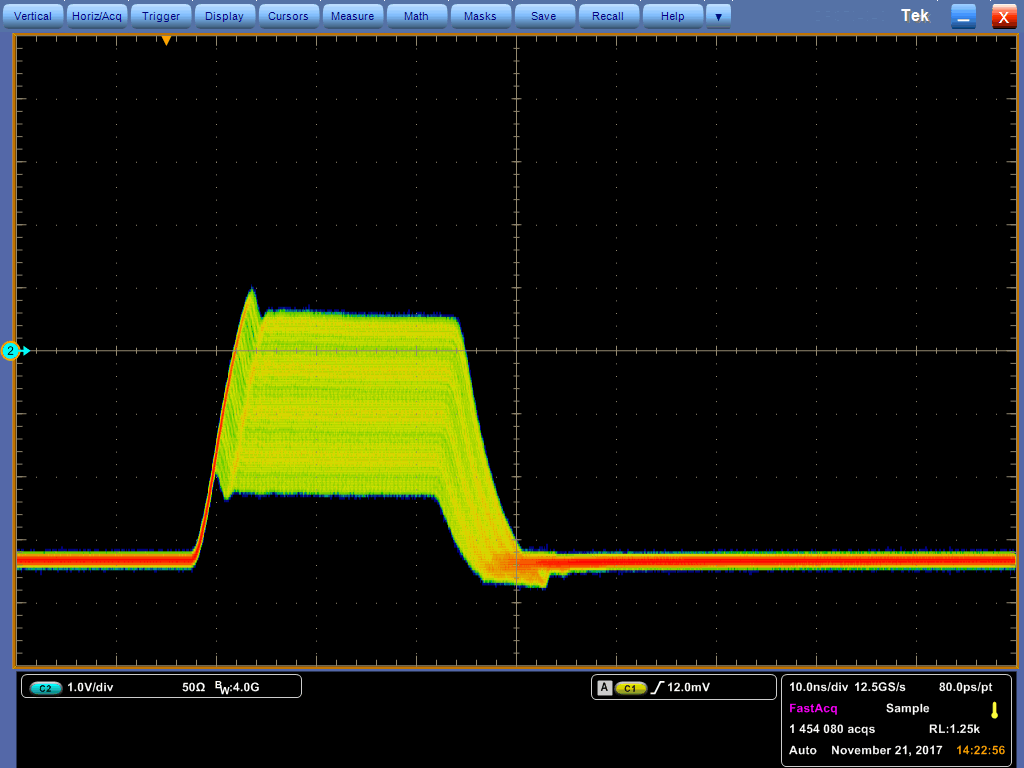The height and width of the screenshot is (768, 1024).
Task: Expand the menu bar dropdown arrow
Action: pyautogui.click(x=717, y=16)
